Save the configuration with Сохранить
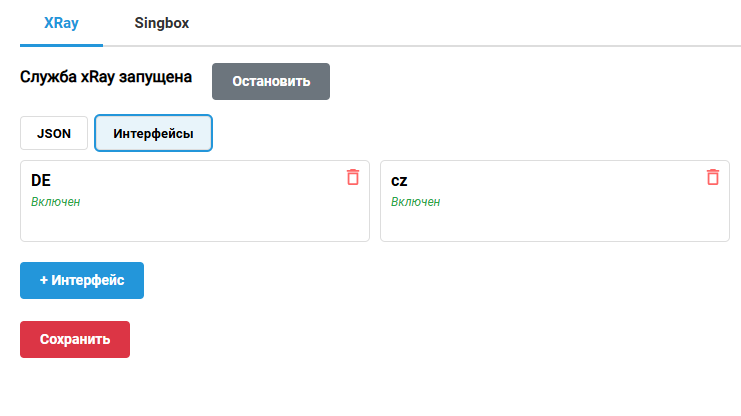741x416 pixels. (75, 339)
